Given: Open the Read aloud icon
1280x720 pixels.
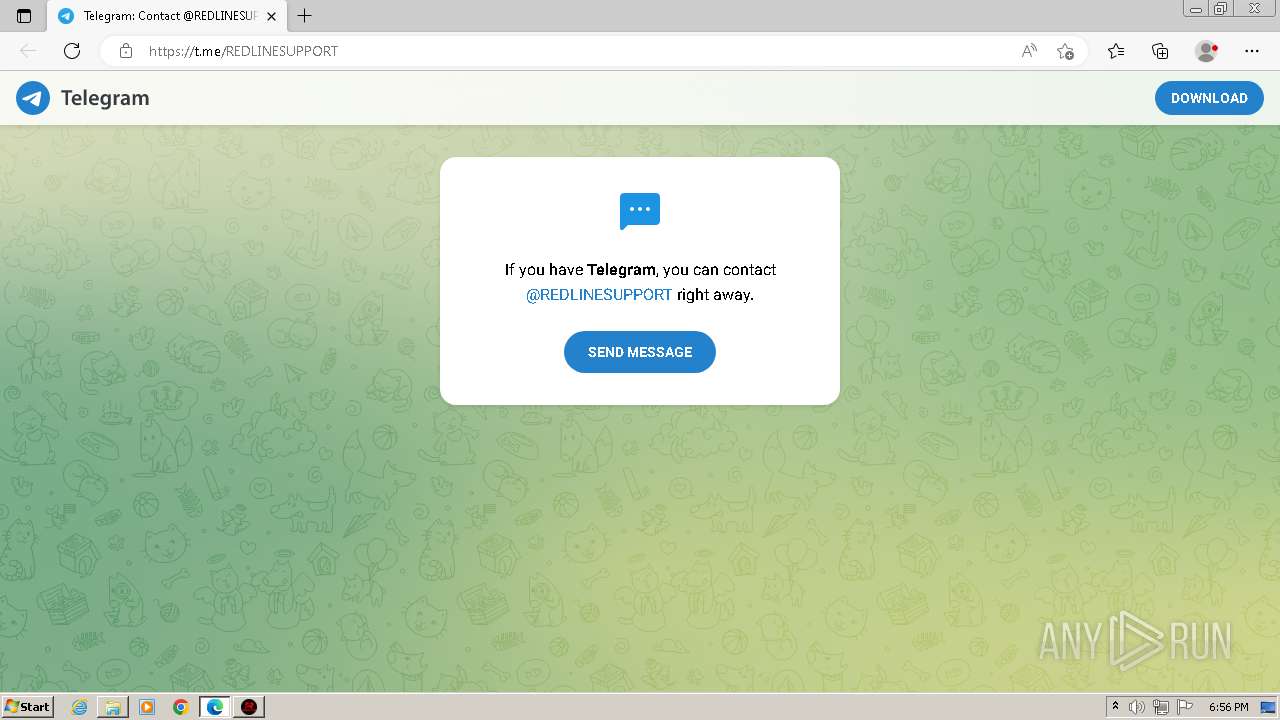Looking at the screenshot, I should pos(1029,51).
